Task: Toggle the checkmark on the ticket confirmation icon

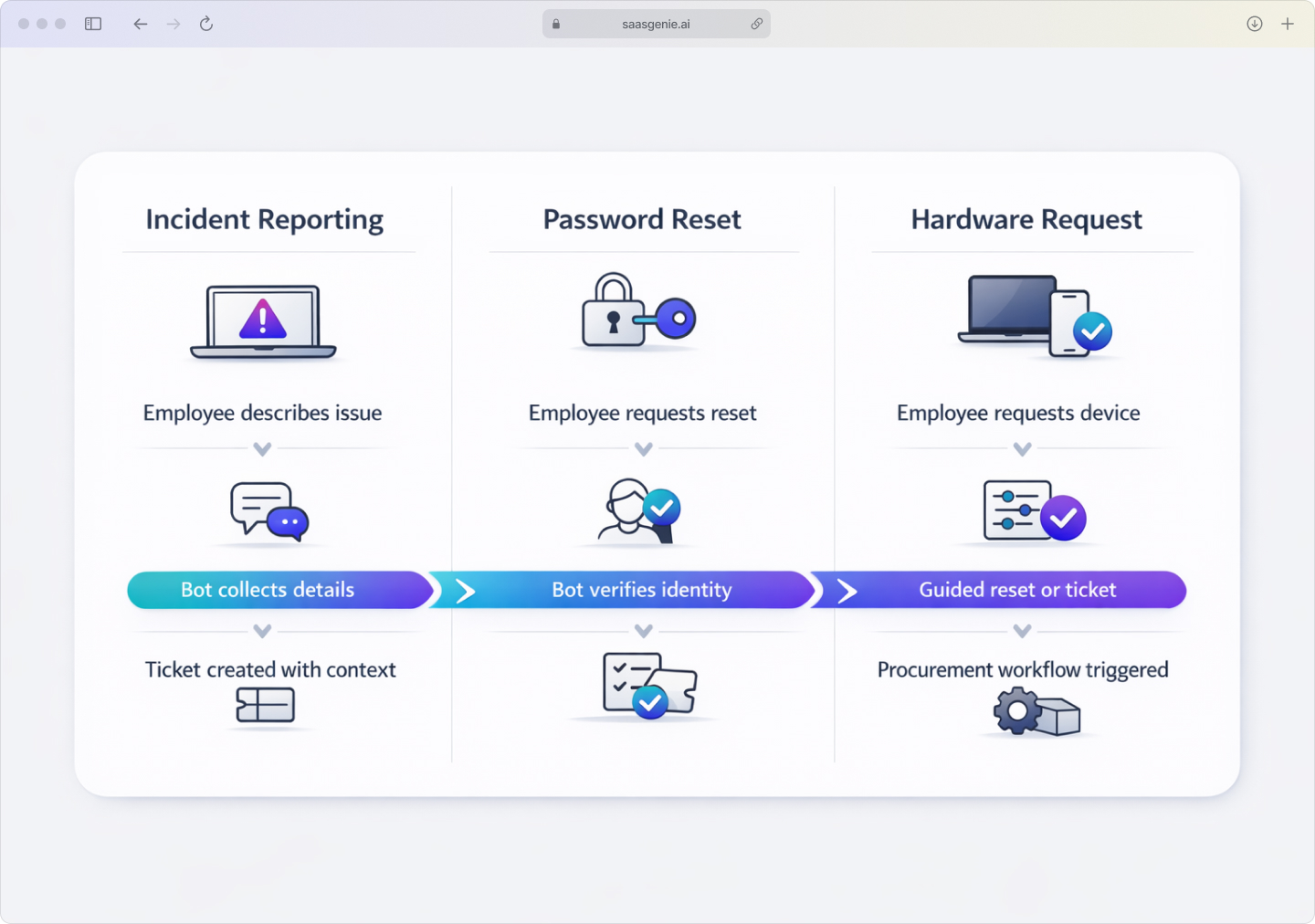Action: 650,703
